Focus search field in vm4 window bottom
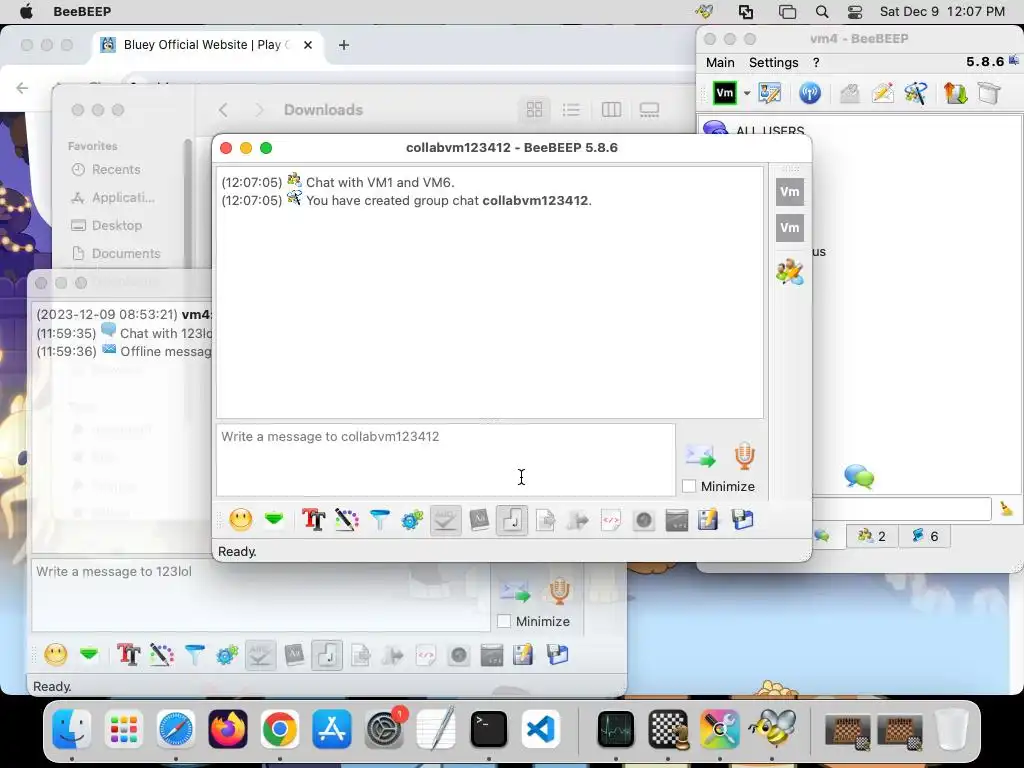The height and width of the screenshot is (768, 1024). 901,508
